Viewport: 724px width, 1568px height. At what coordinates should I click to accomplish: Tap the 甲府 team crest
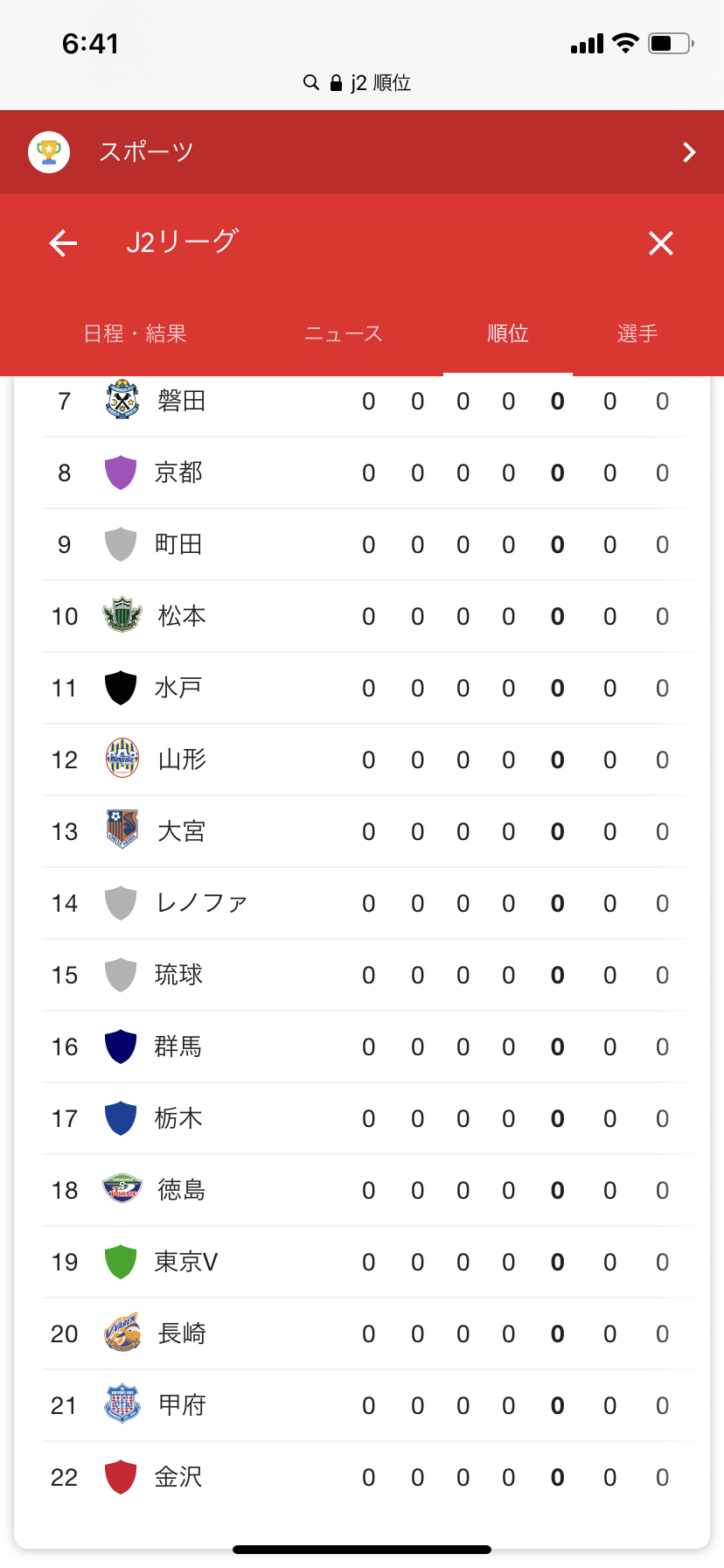(122, 1405)
